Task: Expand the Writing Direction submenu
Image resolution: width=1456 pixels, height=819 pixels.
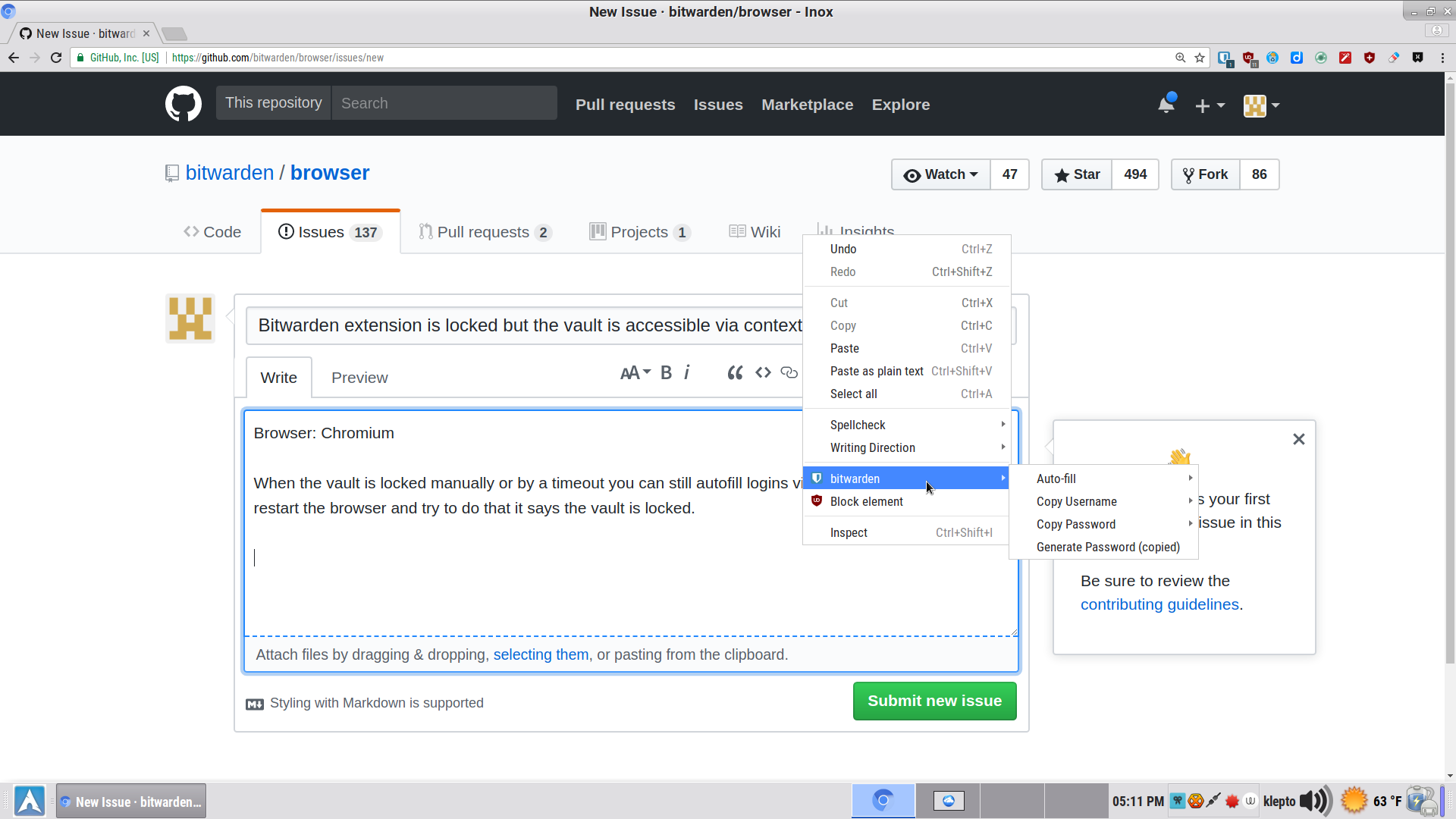Action: tap(873, 447)
